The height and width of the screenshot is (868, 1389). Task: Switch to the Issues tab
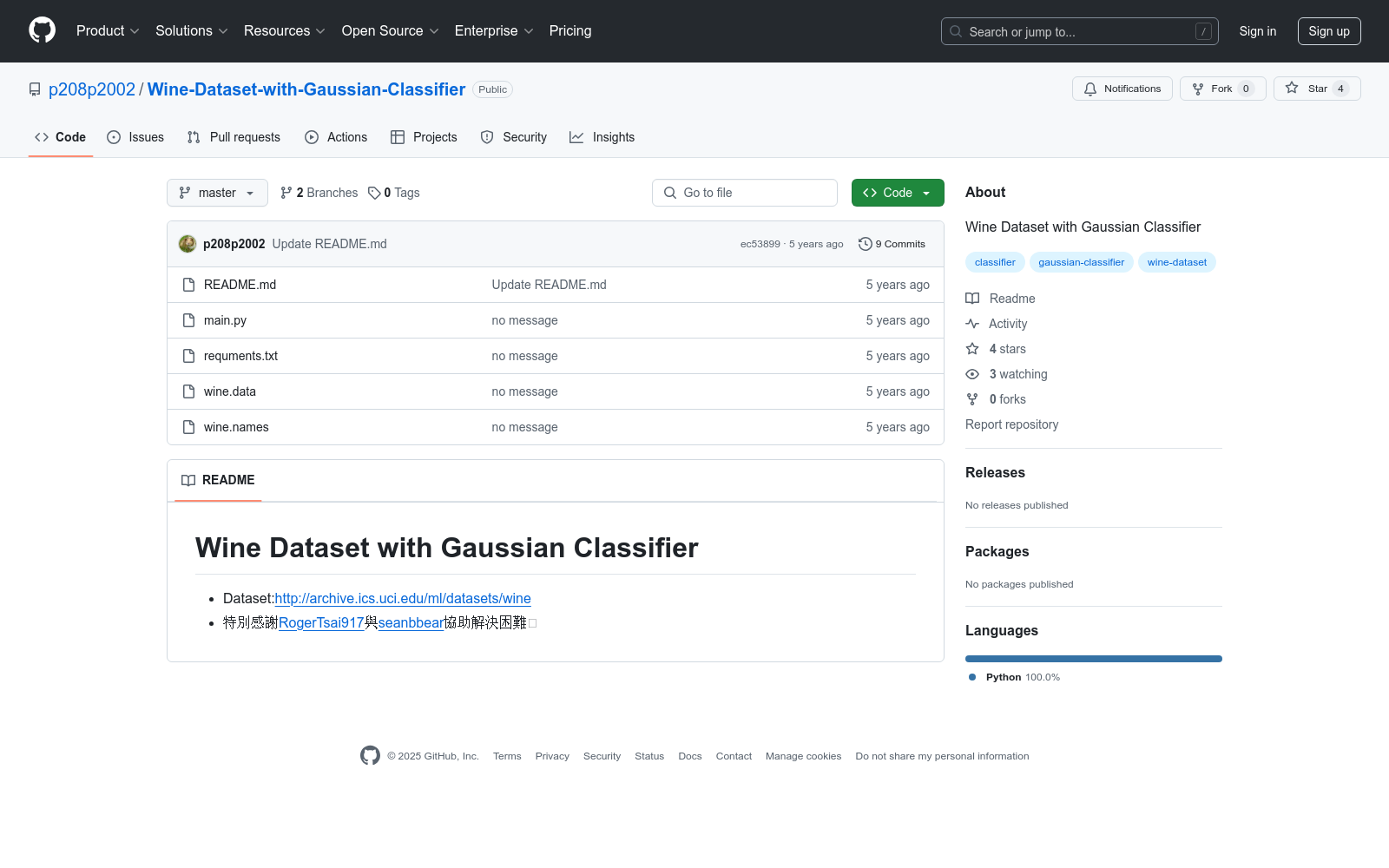click(x=135, y=137)
